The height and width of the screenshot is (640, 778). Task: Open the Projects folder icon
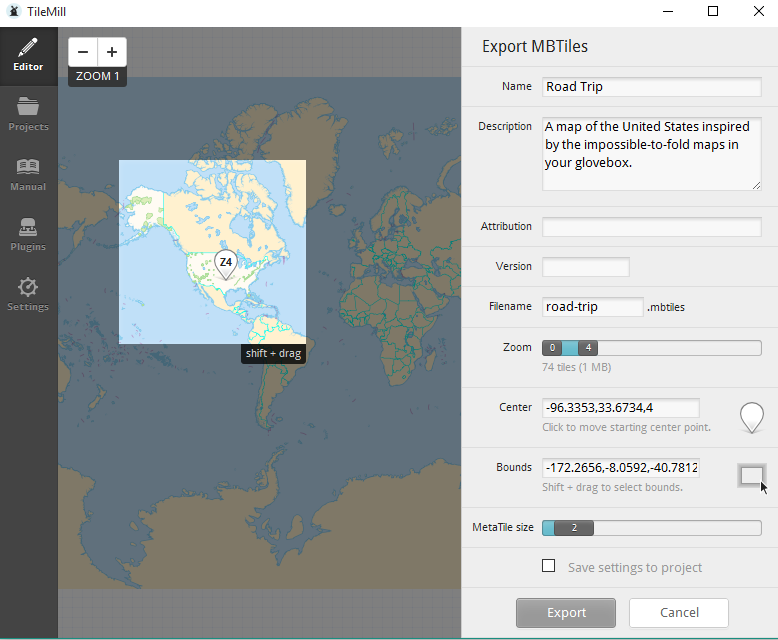click(x=28, y=114)
